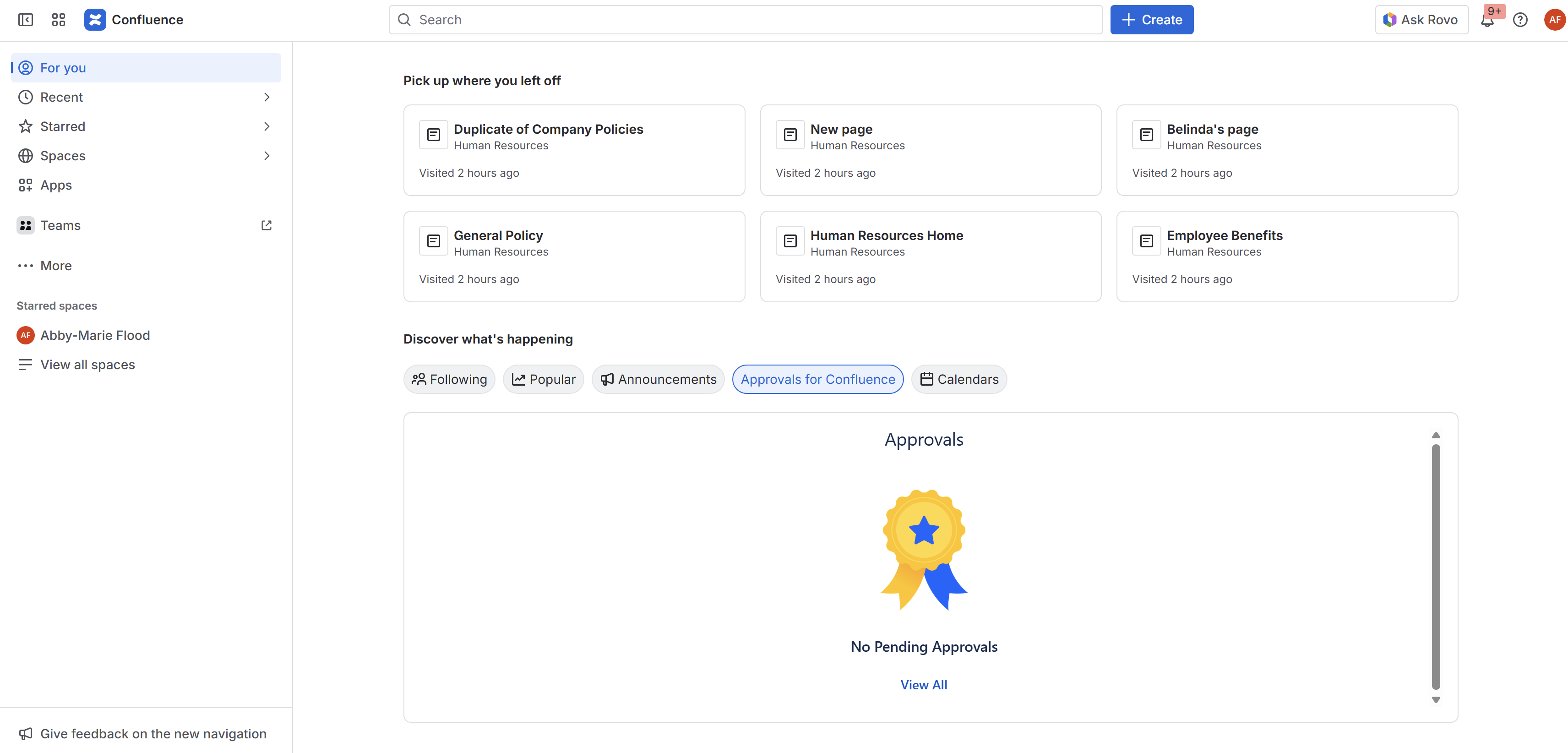This screenshot has height=753, width=1568.
Task: Select the Popular filter chip
Action: click(543, 379)
